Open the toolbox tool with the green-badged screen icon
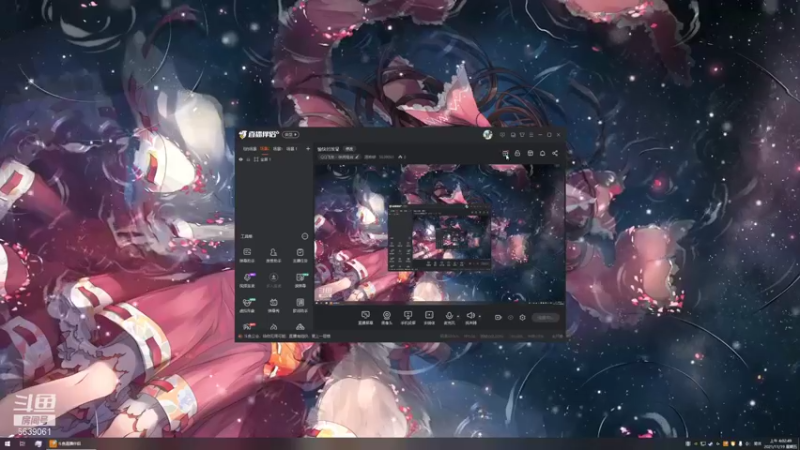This screenshot has height=450, width=800. click(x=300, y=280)
